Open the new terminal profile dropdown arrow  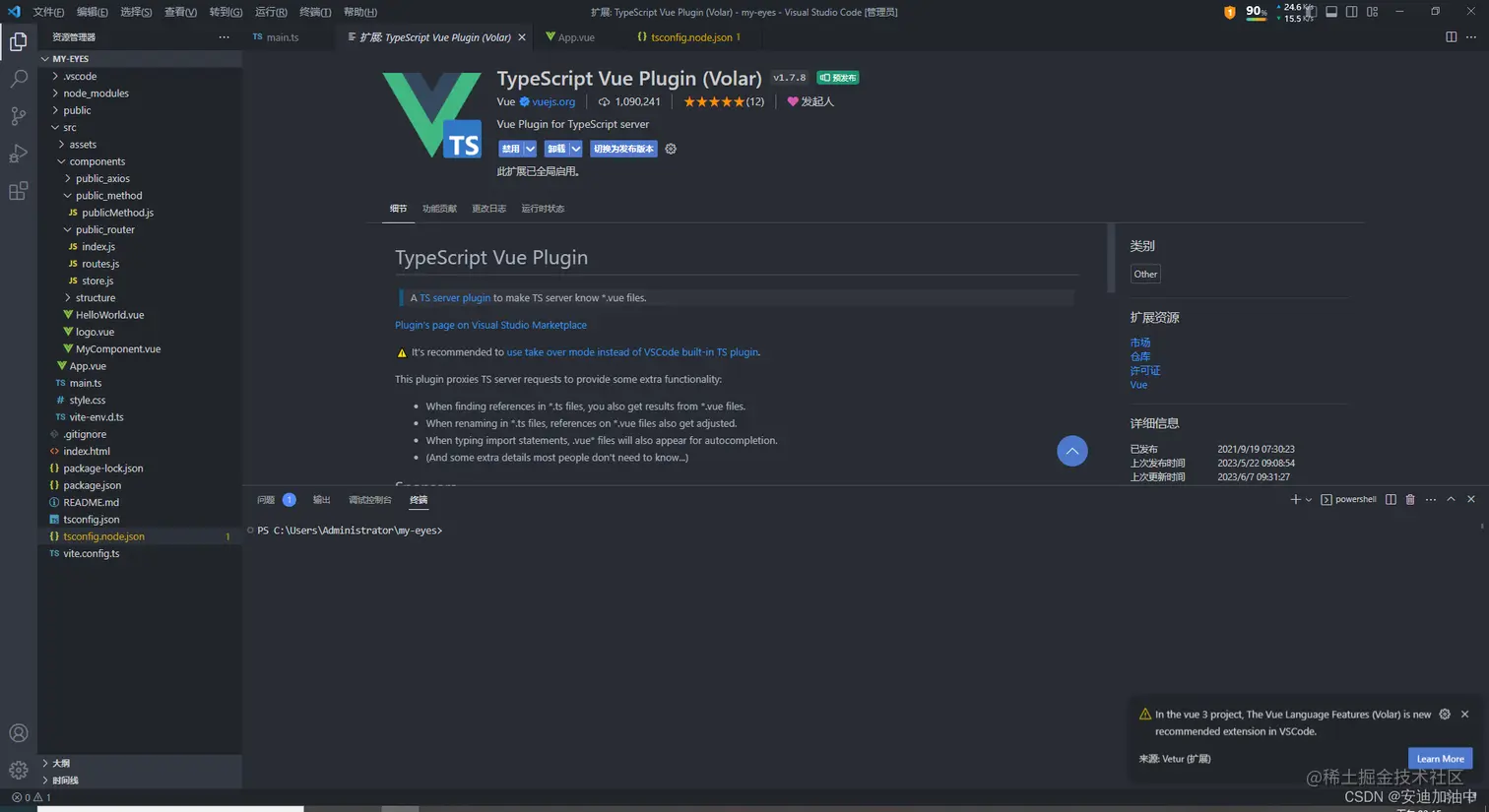(1309, 500)
